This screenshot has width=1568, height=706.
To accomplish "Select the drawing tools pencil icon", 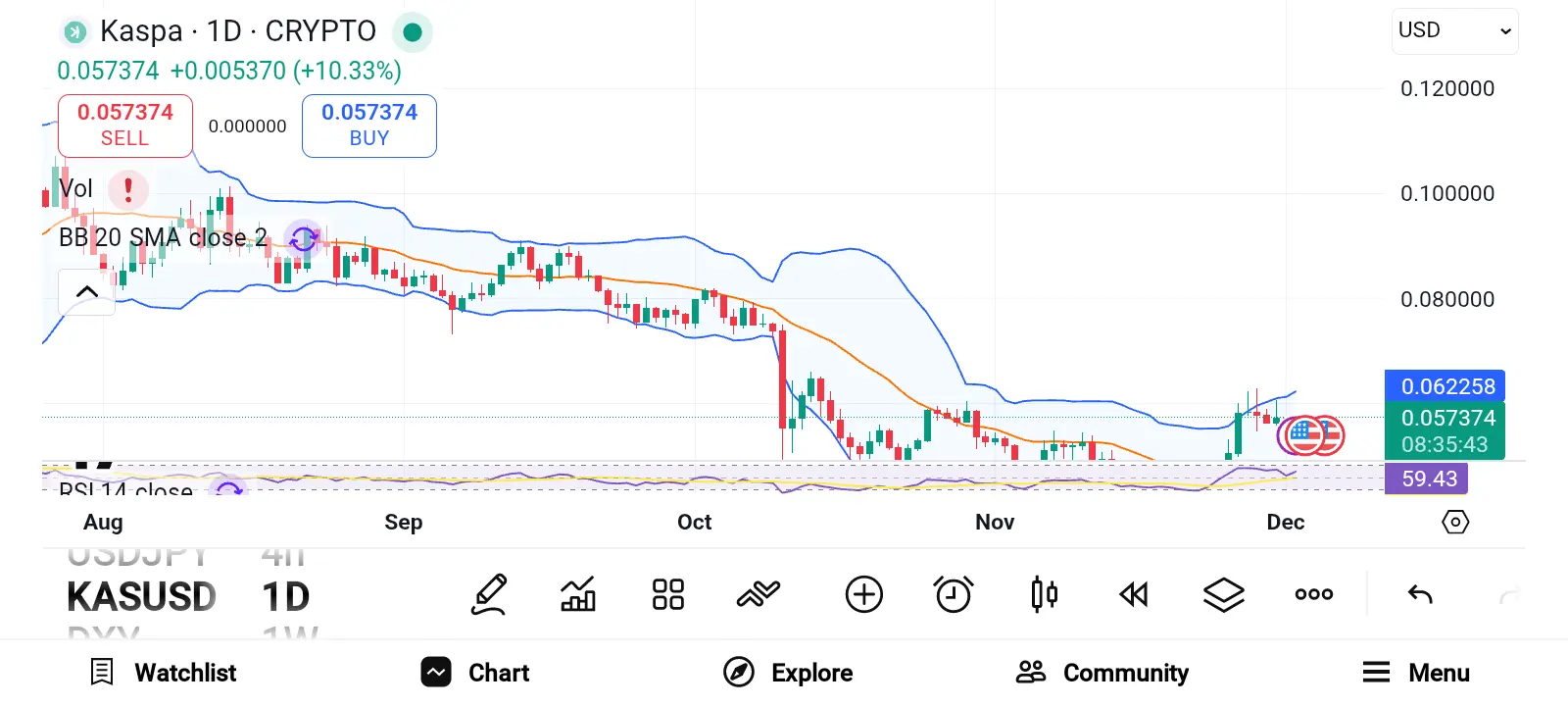I will point(488,593).
